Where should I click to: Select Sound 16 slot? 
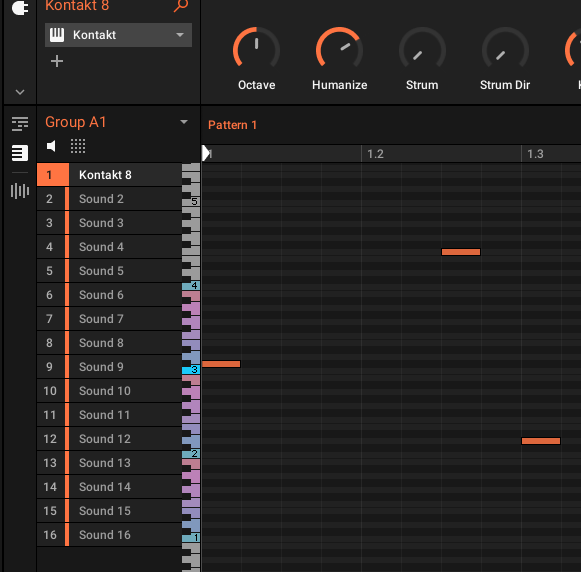pyautogui.click(x=109, y=535)
